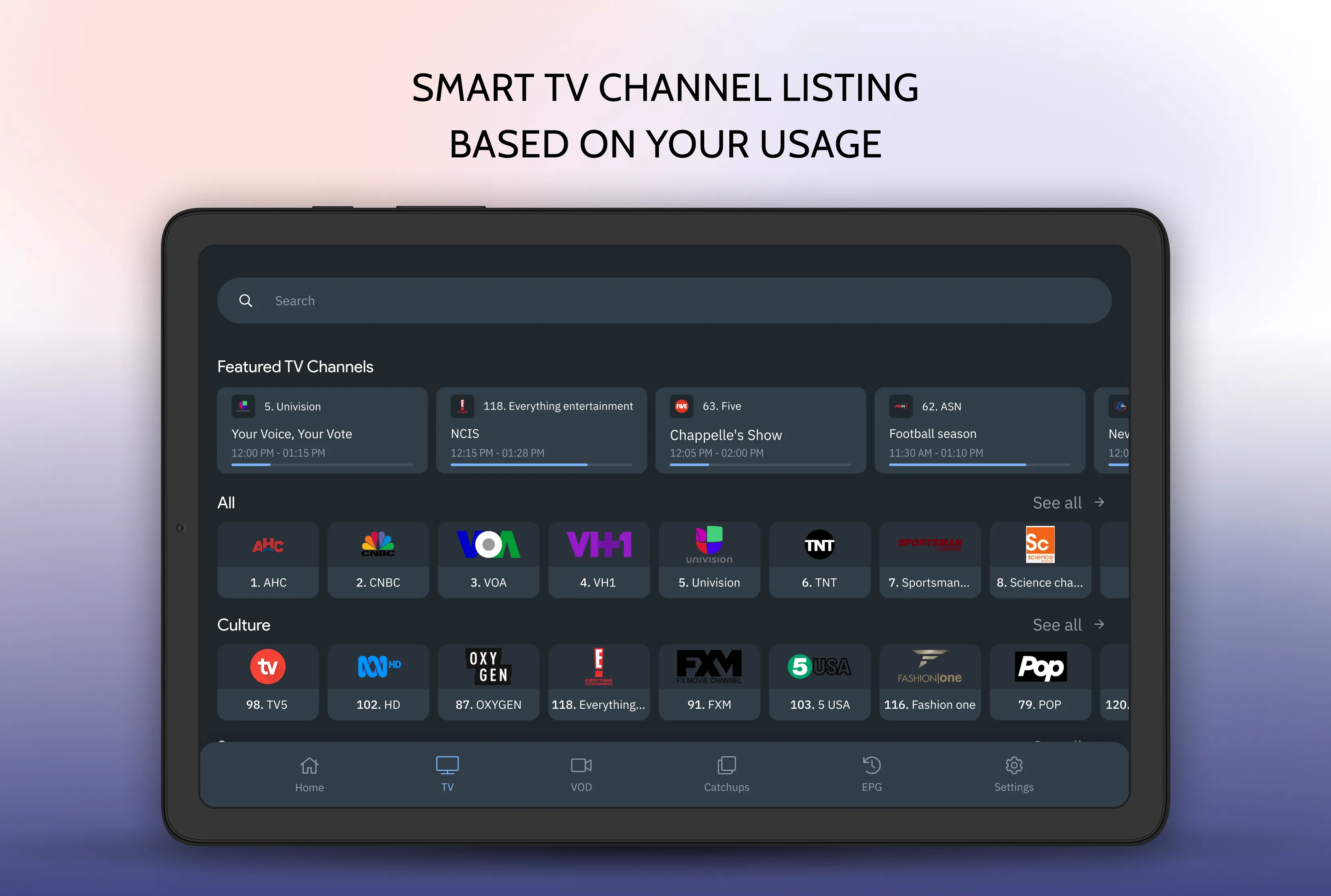
Task: Click the ASN logo in featured card
Action: [x=901, y=406]
